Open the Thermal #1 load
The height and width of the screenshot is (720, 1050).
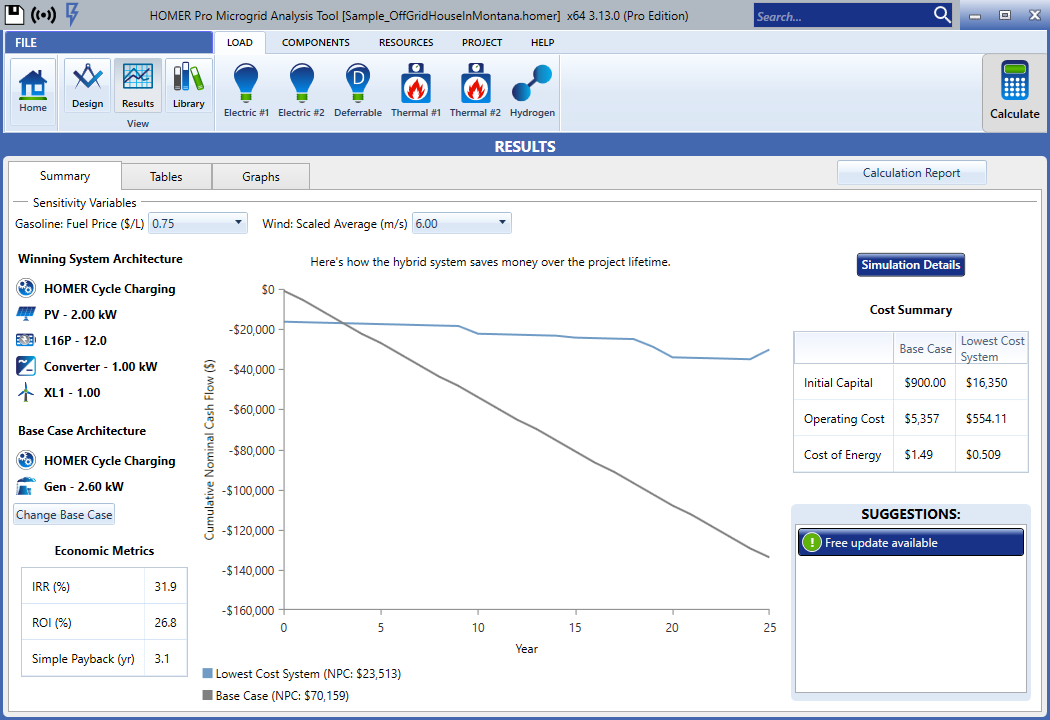416,90
